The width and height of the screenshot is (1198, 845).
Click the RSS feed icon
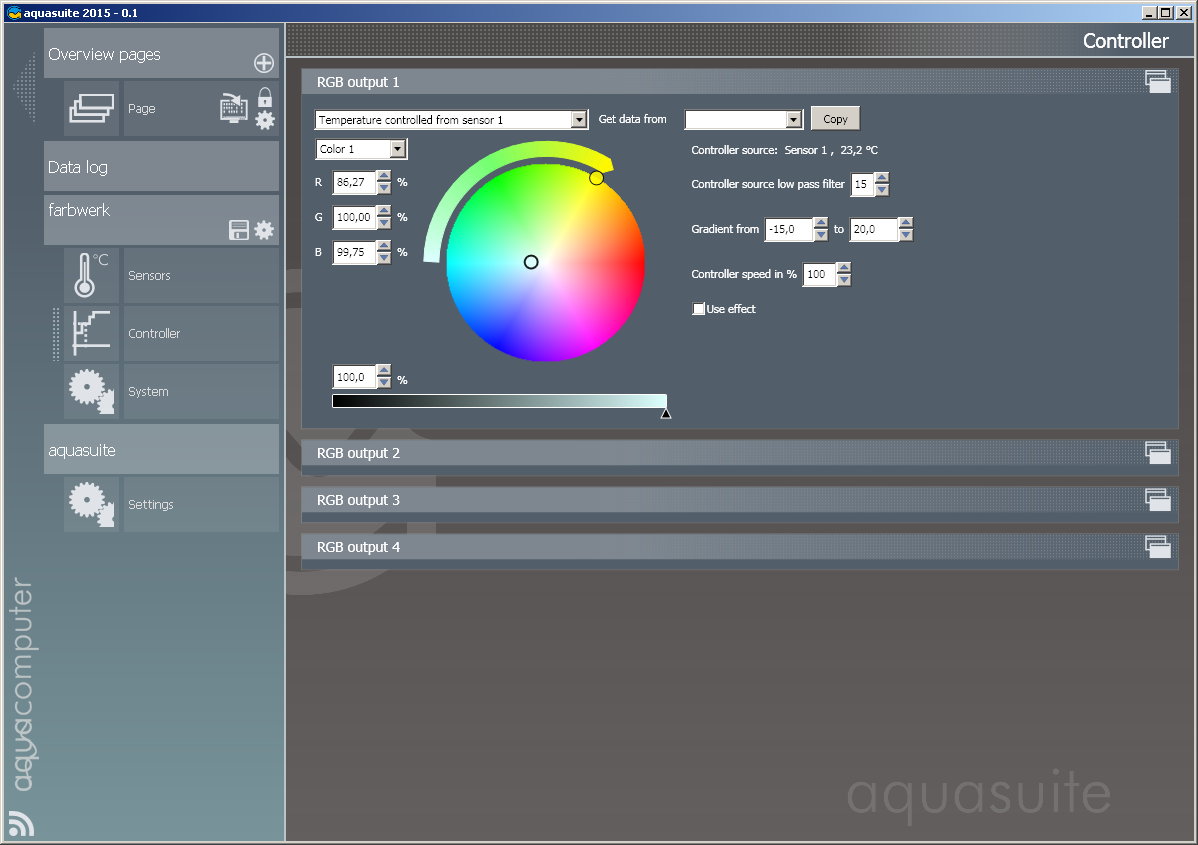pyautogui.click(x=21, y=824)
